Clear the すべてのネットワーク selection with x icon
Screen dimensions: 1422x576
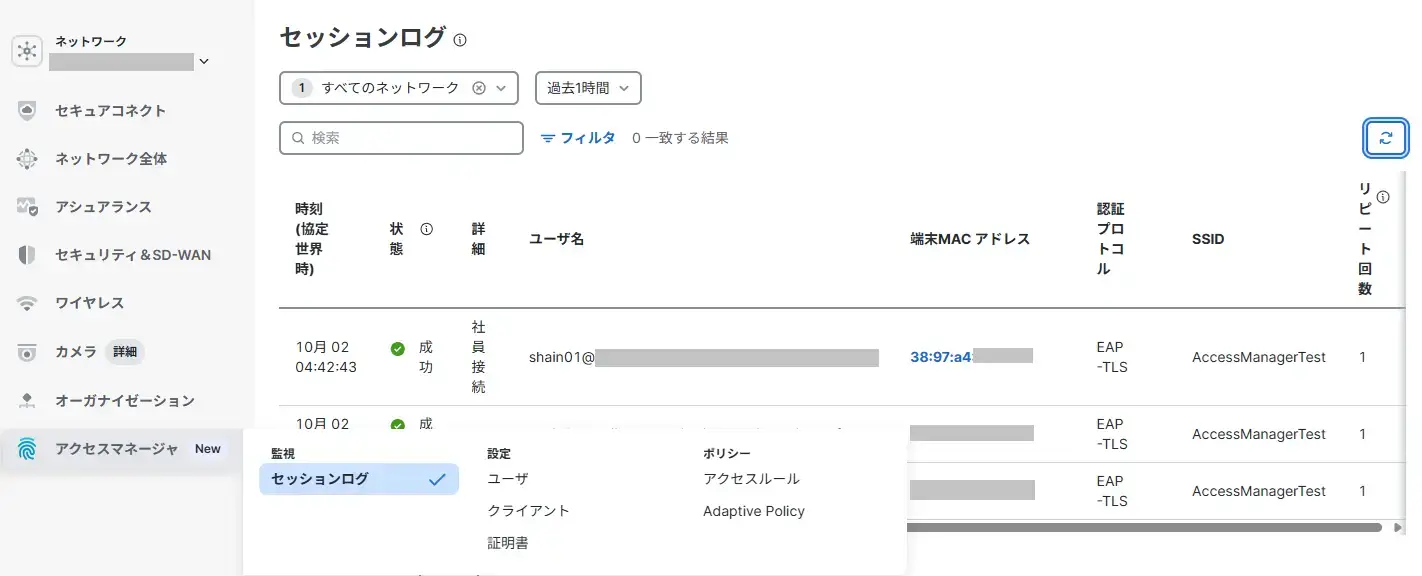pos(479,88)
